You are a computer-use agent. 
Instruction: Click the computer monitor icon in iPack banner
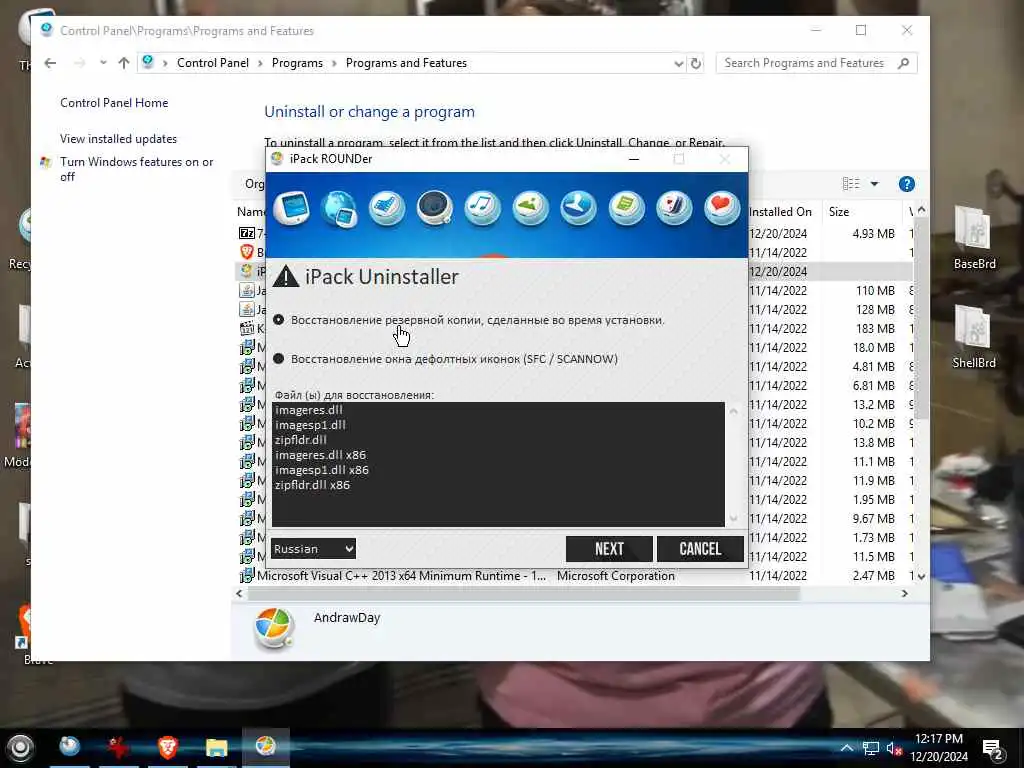tap(291, 209)
